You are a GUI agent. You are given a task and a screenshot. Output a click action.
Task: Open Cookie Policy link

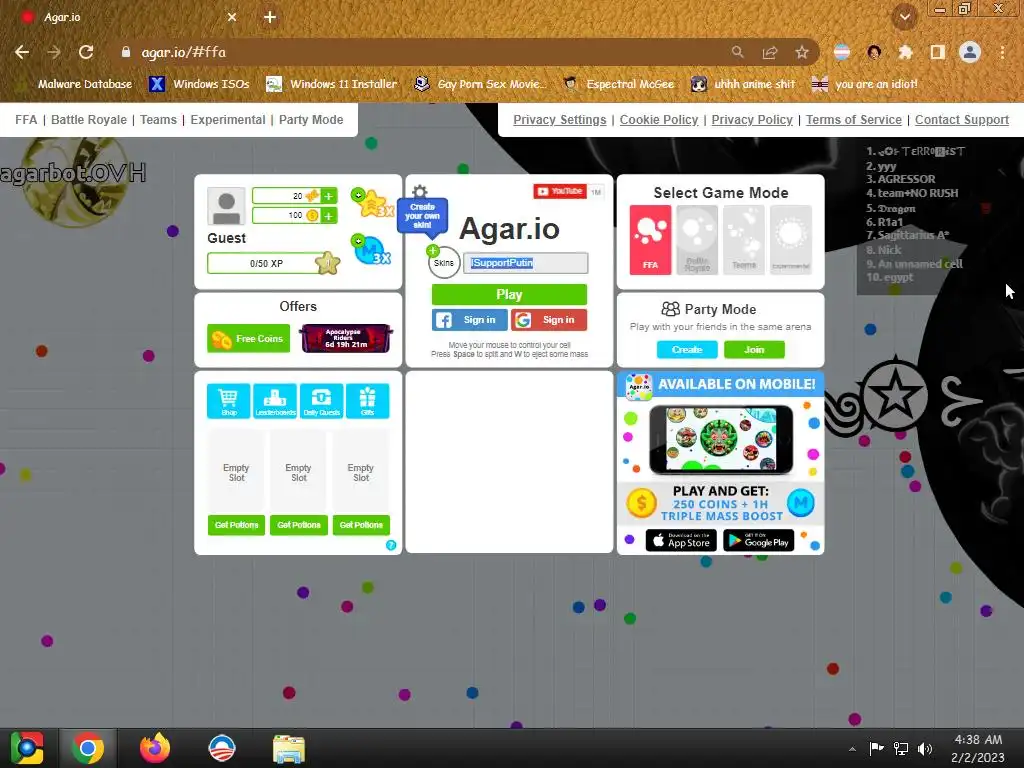[x=659, y=120]
